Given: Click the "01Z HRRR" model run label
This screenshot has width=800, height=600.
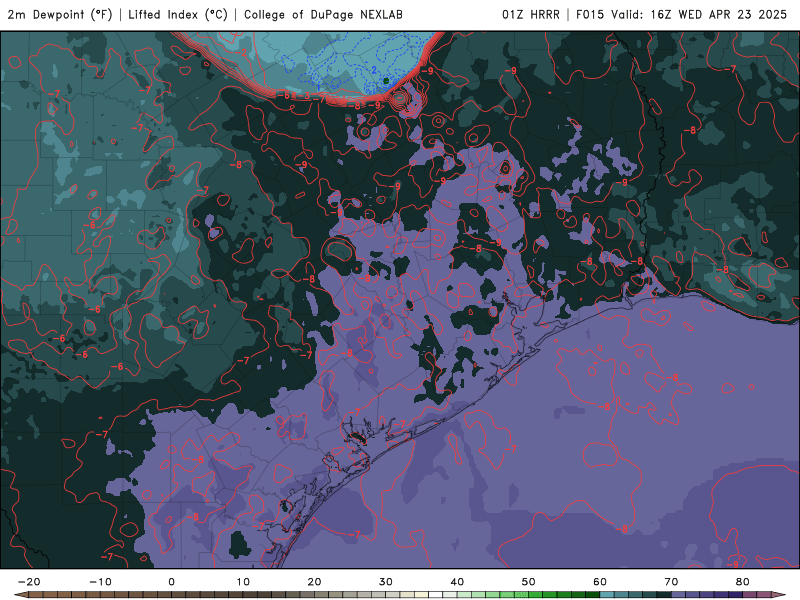Looking at the screenshot, I should coord(531,15).
